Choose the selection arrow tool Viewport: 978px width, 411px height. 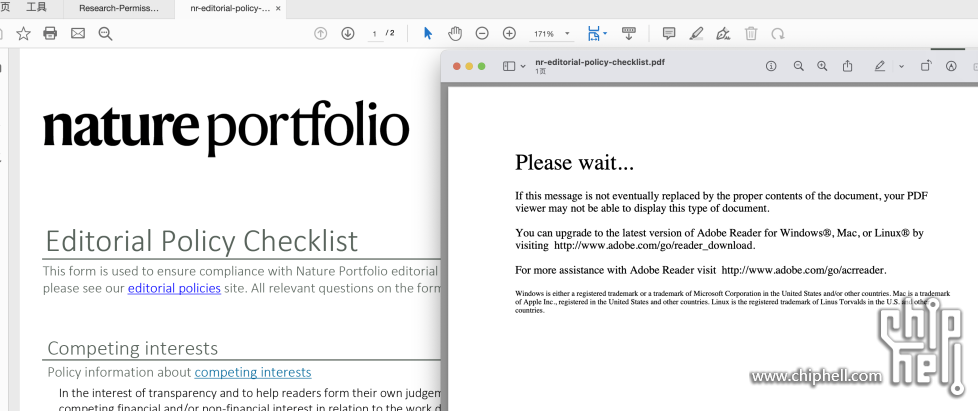click(x=428, y=34)
